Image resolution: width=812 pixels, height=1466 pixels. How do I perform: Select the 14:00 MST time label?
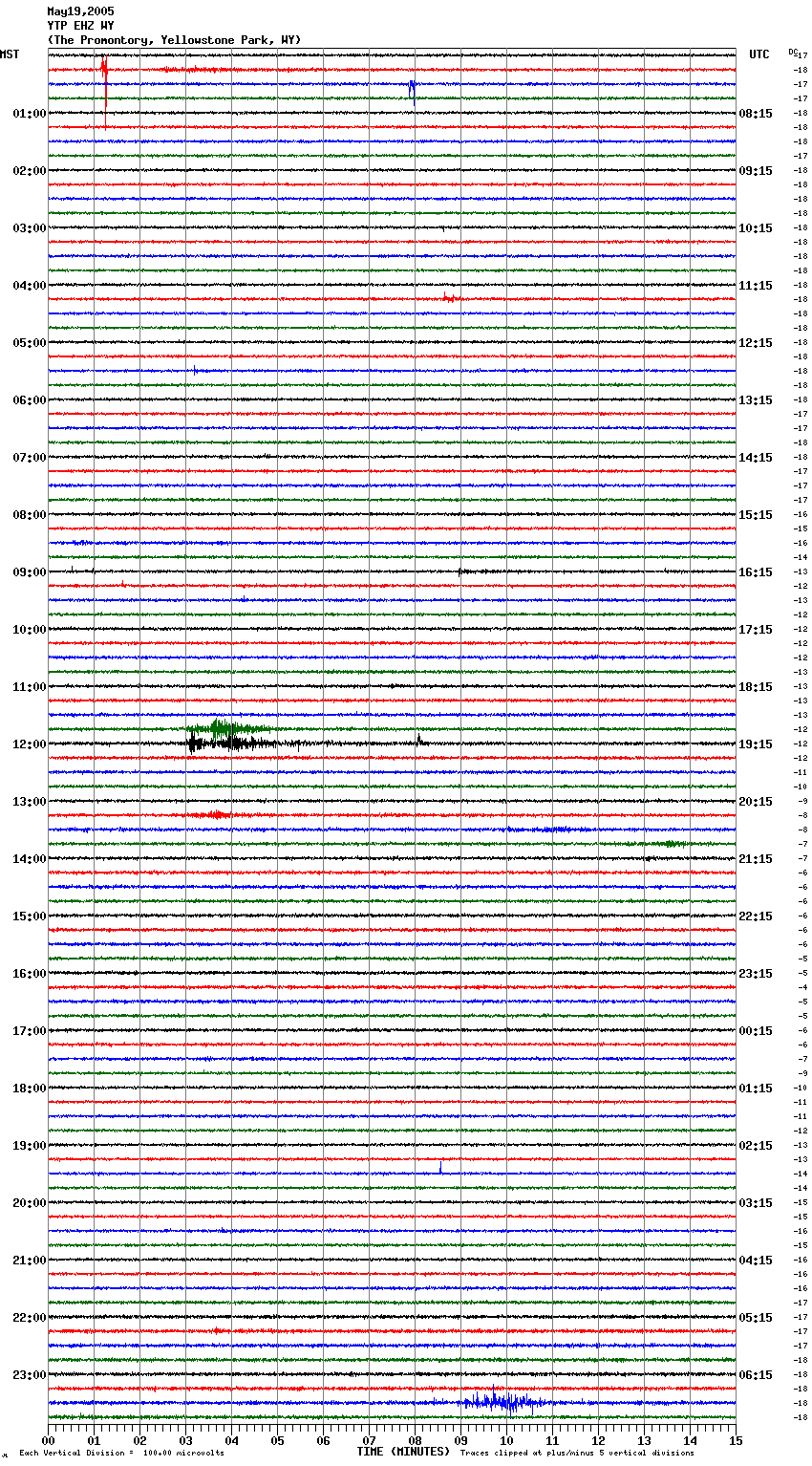click(30, 859)
